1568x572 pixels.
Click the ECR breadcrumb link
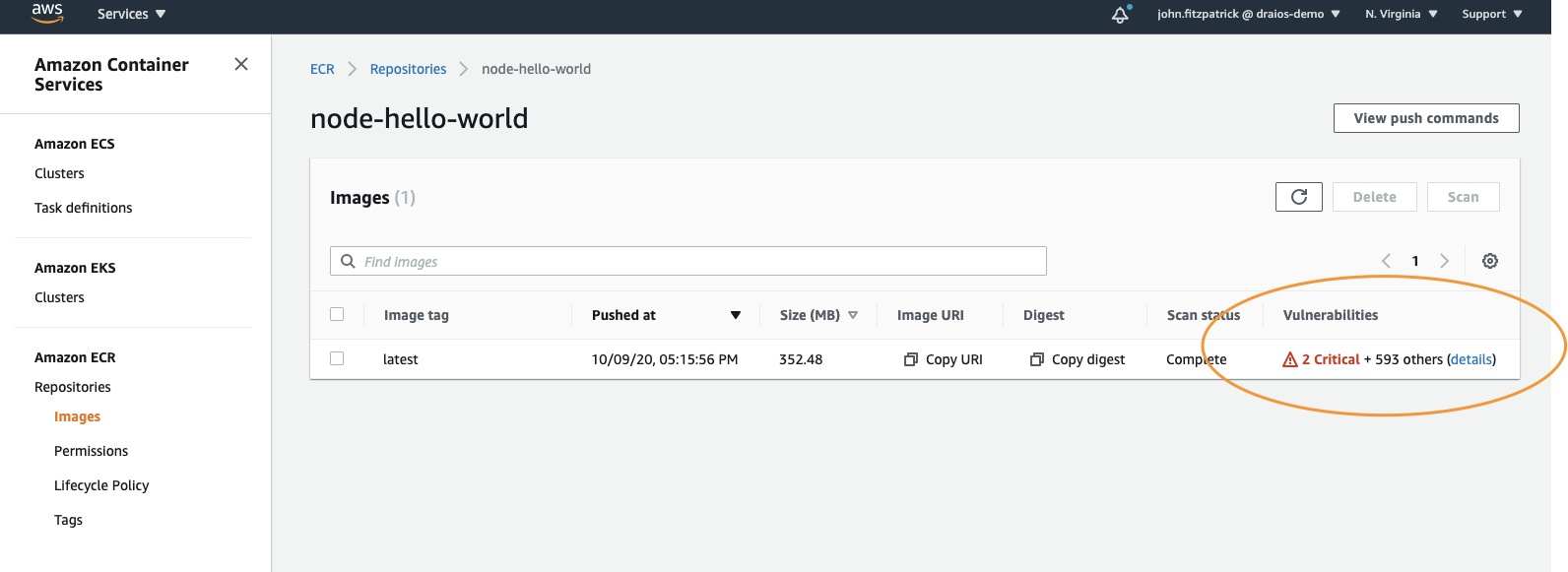322,69
